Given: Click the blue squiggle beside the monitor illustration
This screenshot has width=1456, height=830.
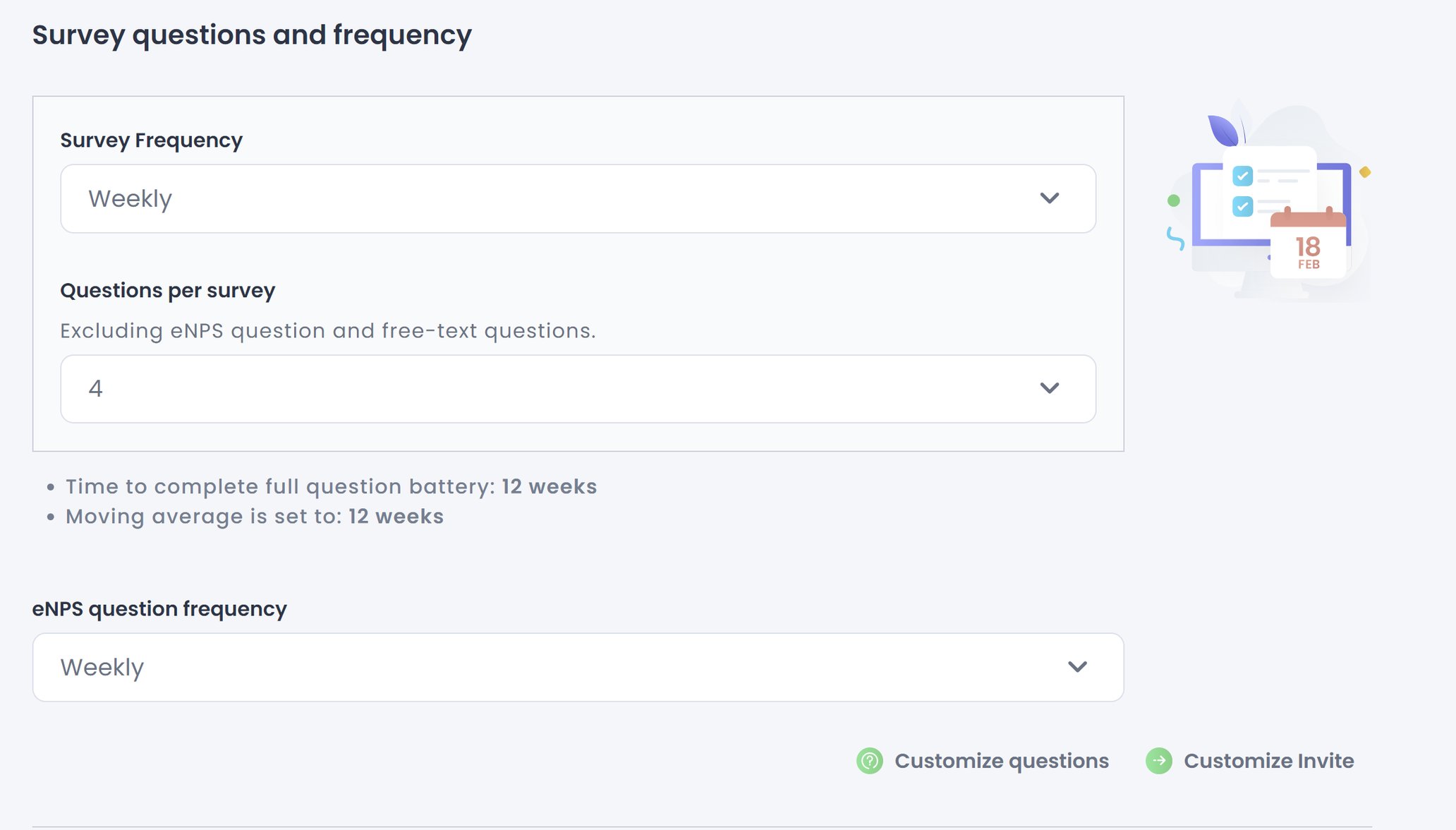Looking at the screenshot, I should click(x=1175, y=239).
